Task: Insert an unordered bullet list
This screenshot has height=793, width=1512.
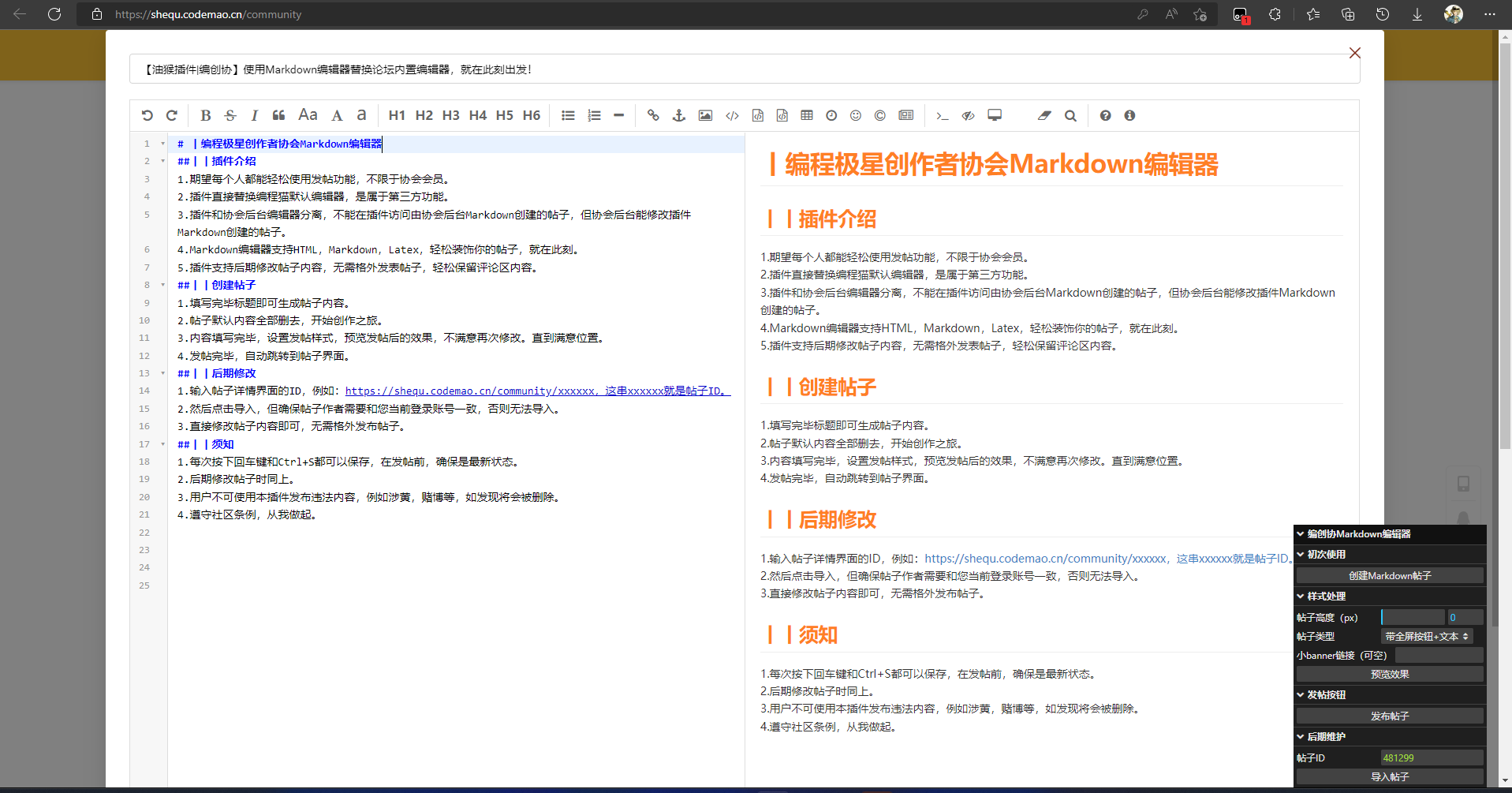Action: pyautogui.click(x=568, y=115)
